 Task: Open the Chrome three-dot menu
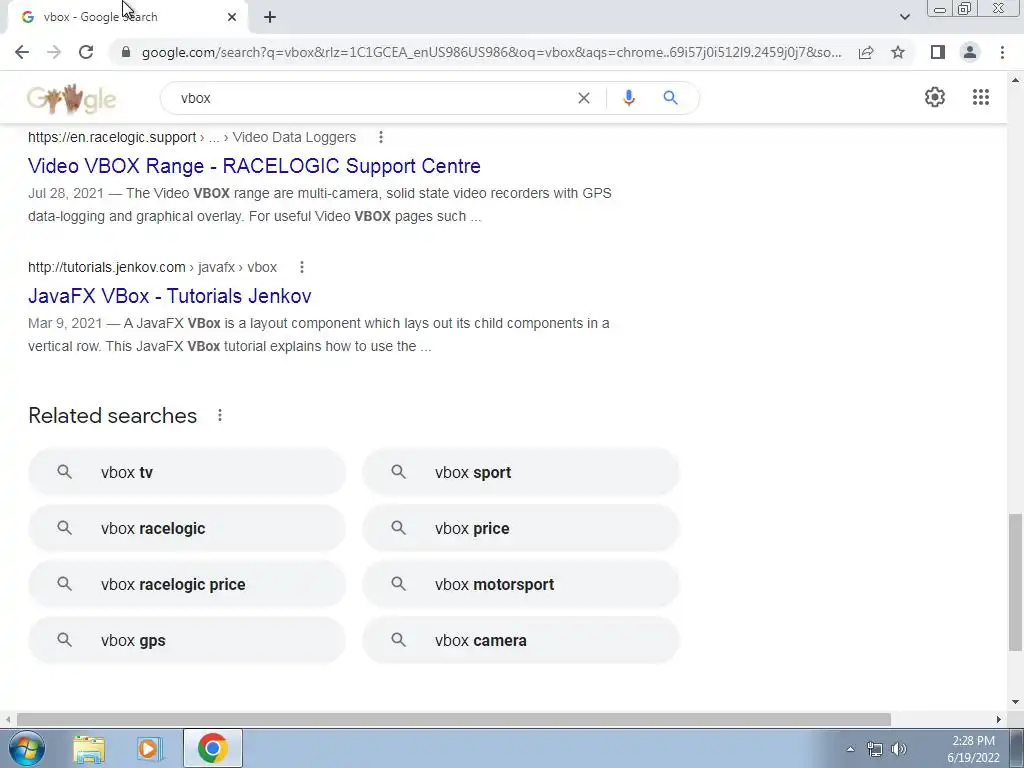click(x=1002, y=52)
